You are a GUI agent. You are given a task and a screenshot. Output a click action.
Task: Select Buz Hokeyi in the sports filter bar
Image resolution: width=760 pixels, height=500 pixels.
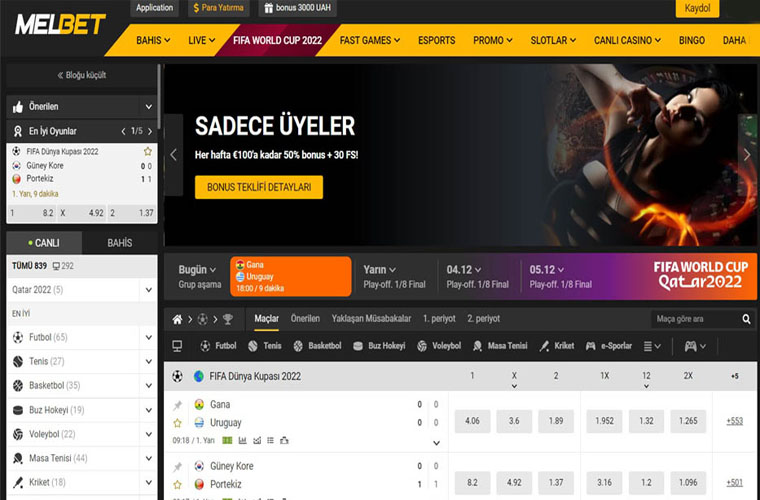[380, 346]
